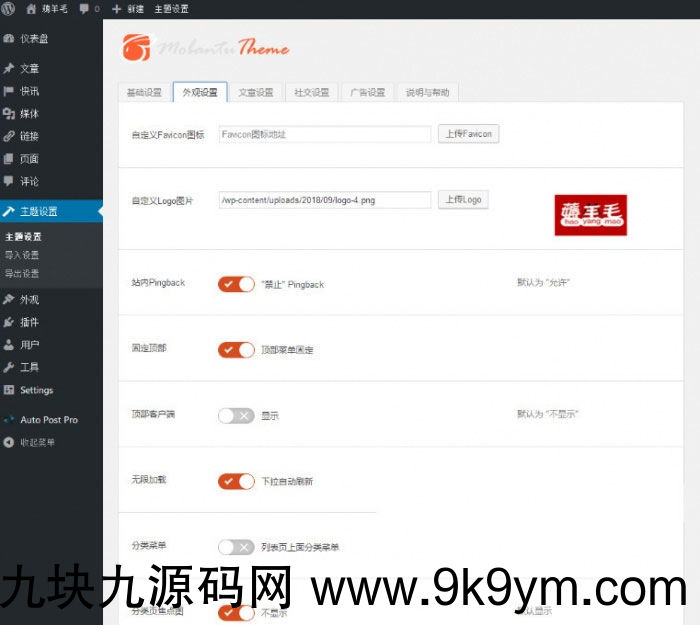This screenshot has height=625, width=700.
Task: Switch to the 文章设置 tab
Action: pos(255,93)
